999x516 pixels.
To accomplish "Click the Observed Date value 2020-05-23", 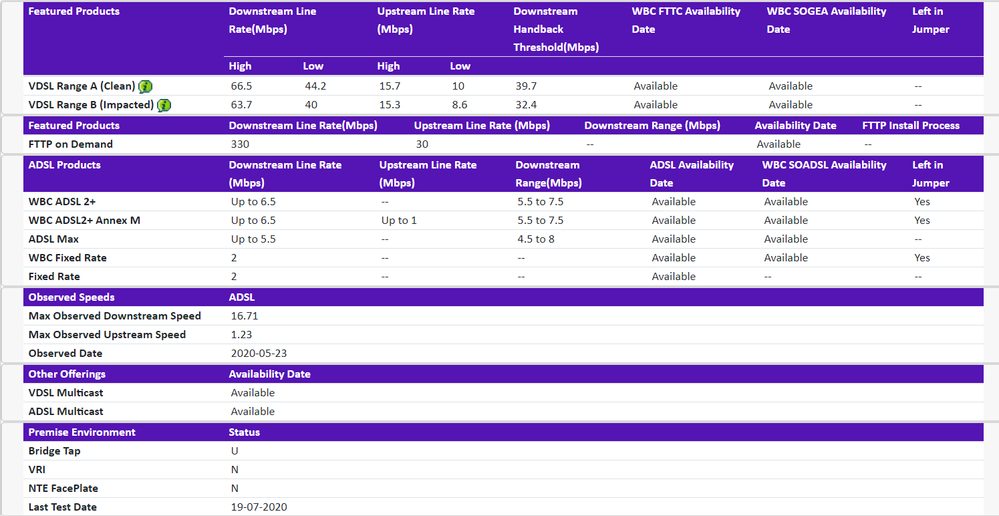I will coord(257,353).
